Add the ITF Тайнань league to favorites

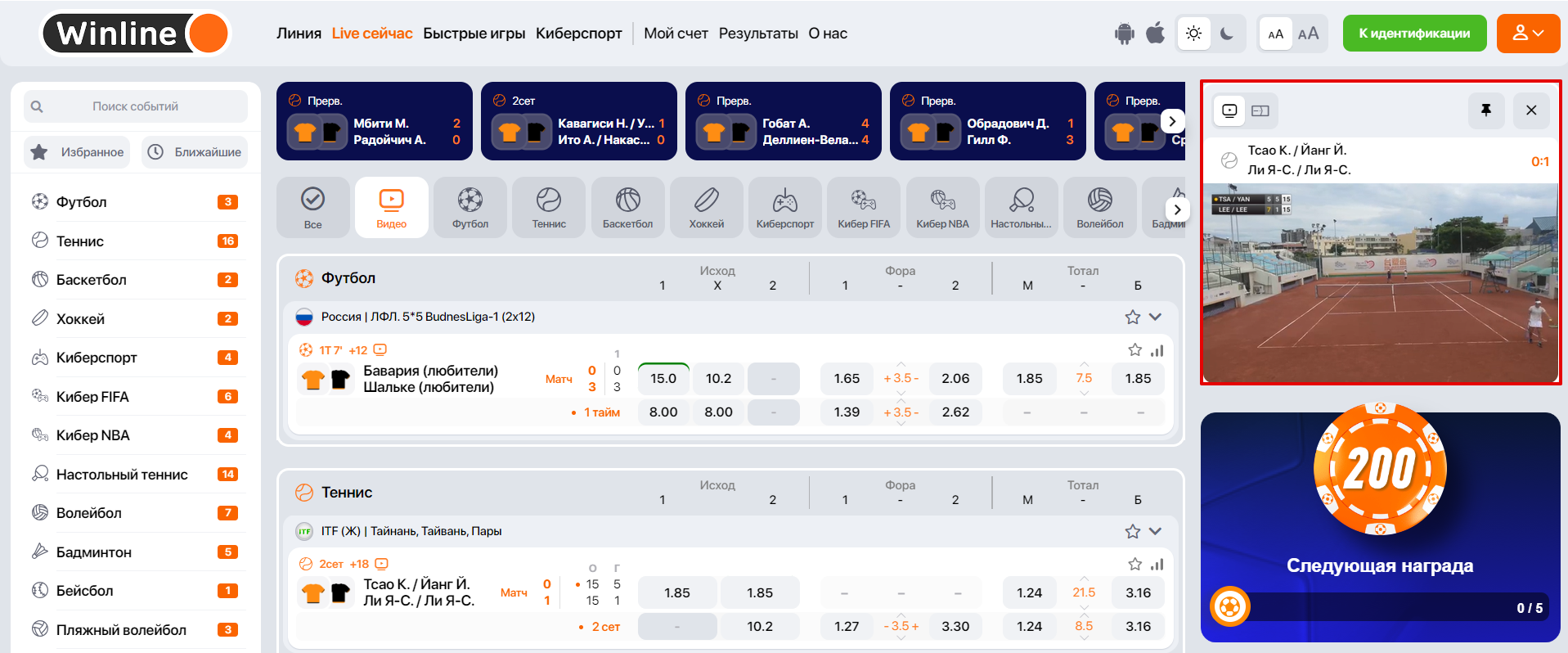1132,532
